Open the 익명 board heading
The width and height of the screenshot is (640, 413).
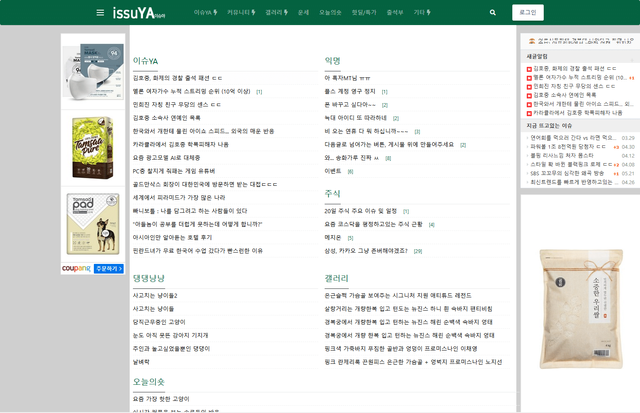click(x=332, y=61)
